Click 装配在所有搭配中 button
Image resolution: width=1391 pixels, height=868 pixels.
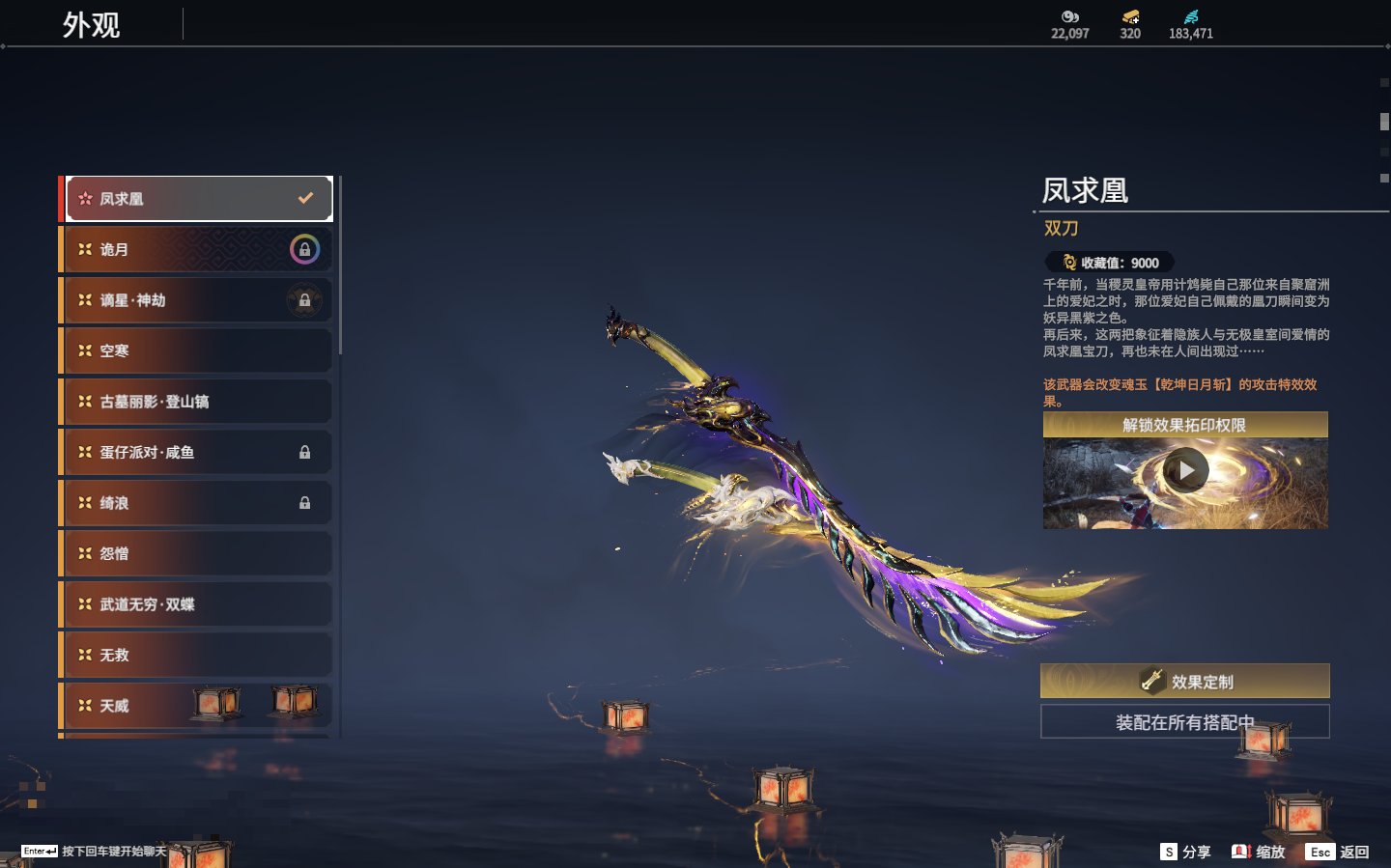point(1185,721)
